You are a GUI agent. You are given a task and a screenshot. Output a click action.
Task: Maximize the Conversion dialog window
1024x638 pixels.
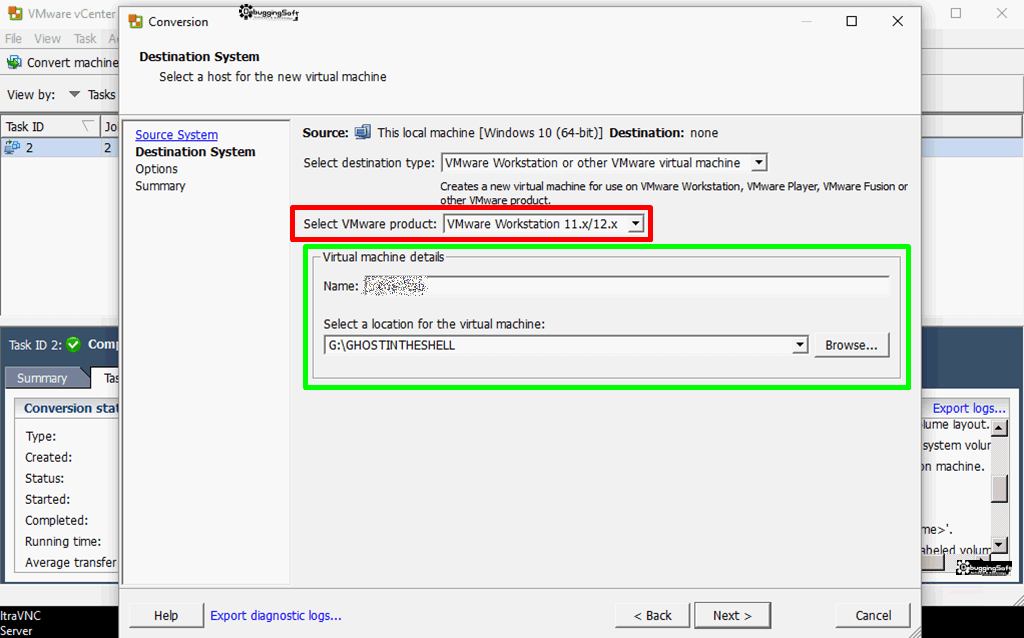pos(852,22)
